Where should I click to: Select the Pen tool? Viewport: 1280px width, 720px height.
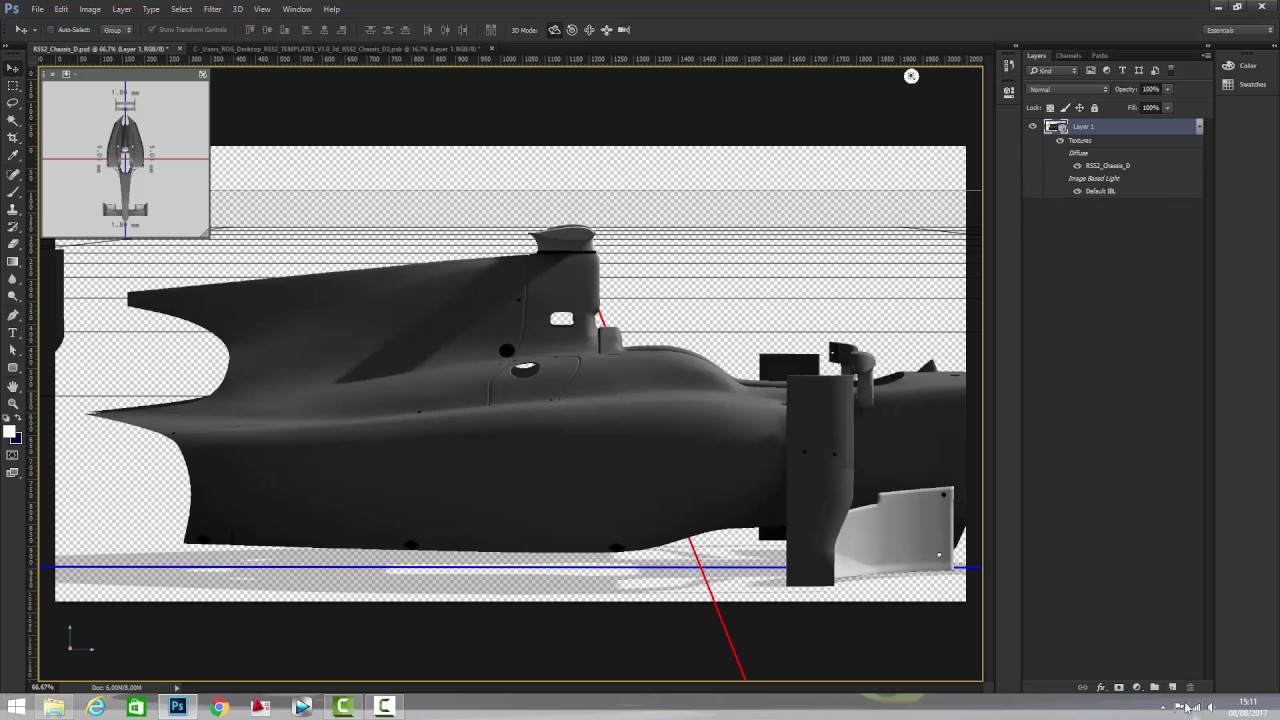point(13,315)
